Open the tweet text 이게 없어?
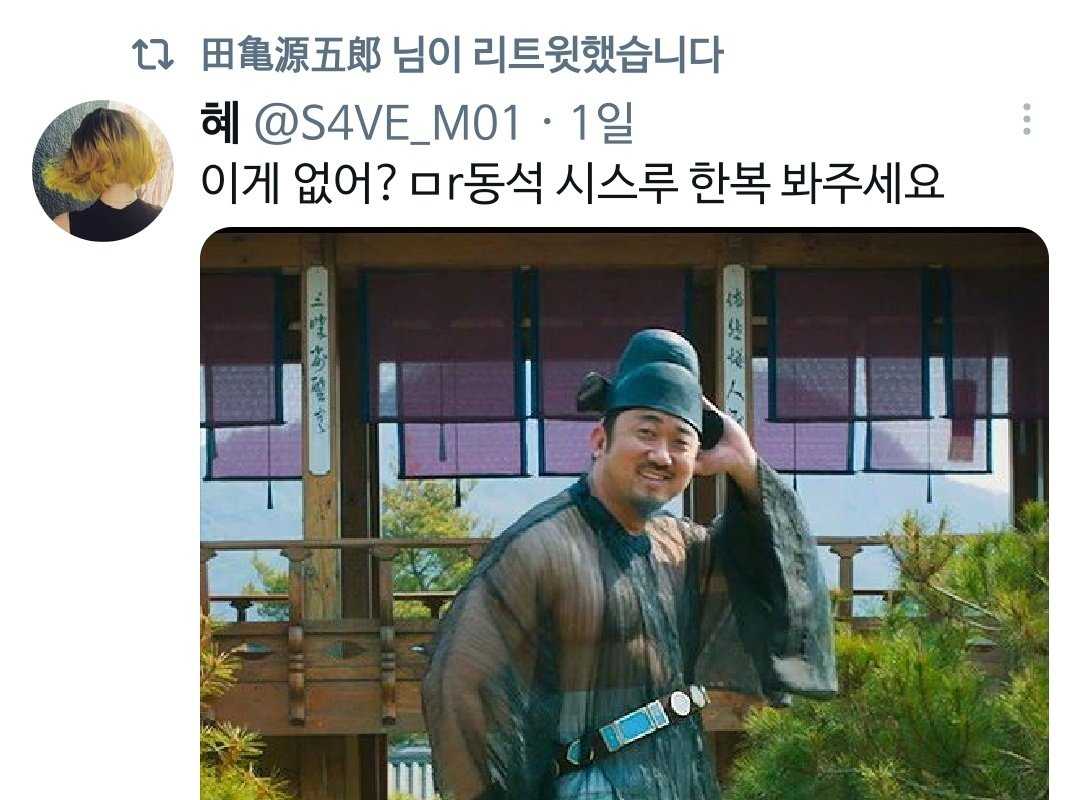 (x=297, y=183)
